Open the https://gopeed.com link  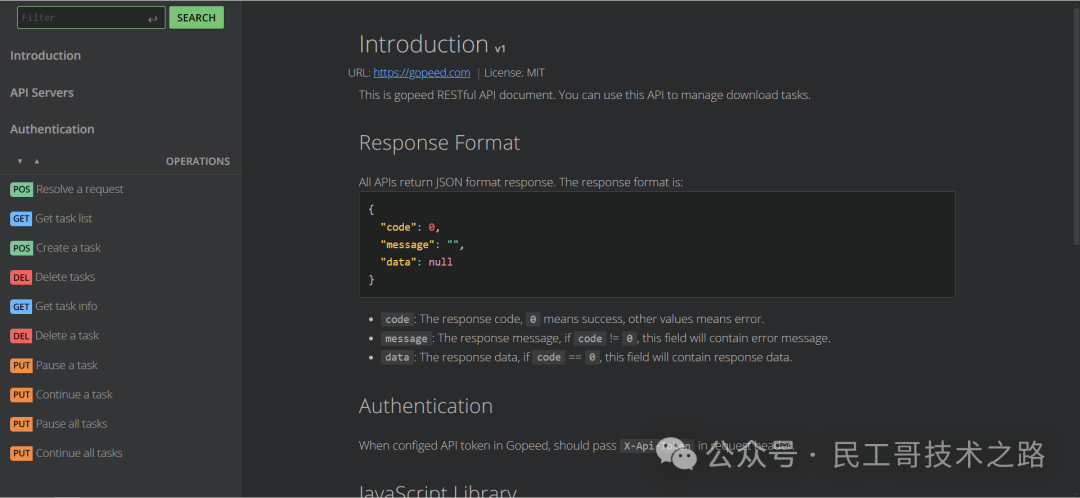[x=422, y=72]
